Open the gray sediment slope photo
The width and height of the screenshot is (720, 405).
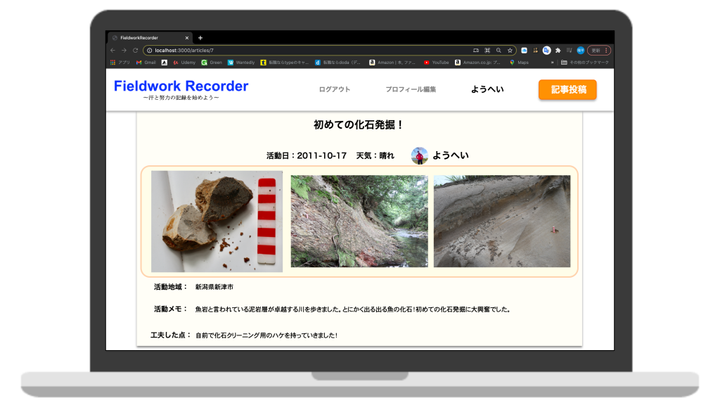tap(502, 221)
